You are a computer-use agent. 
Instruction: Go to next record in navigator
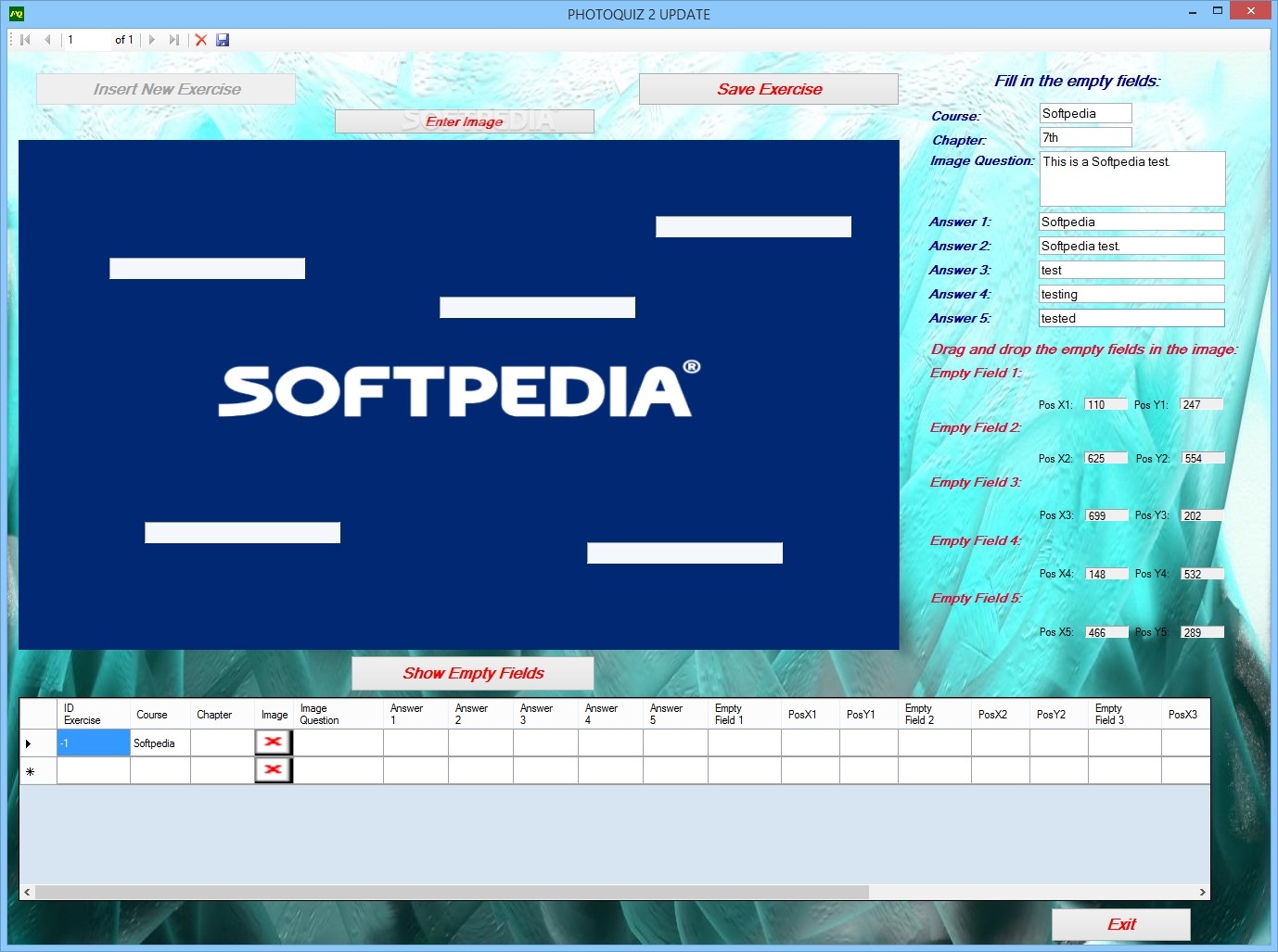pyautogui.click(x=152, y=40)
